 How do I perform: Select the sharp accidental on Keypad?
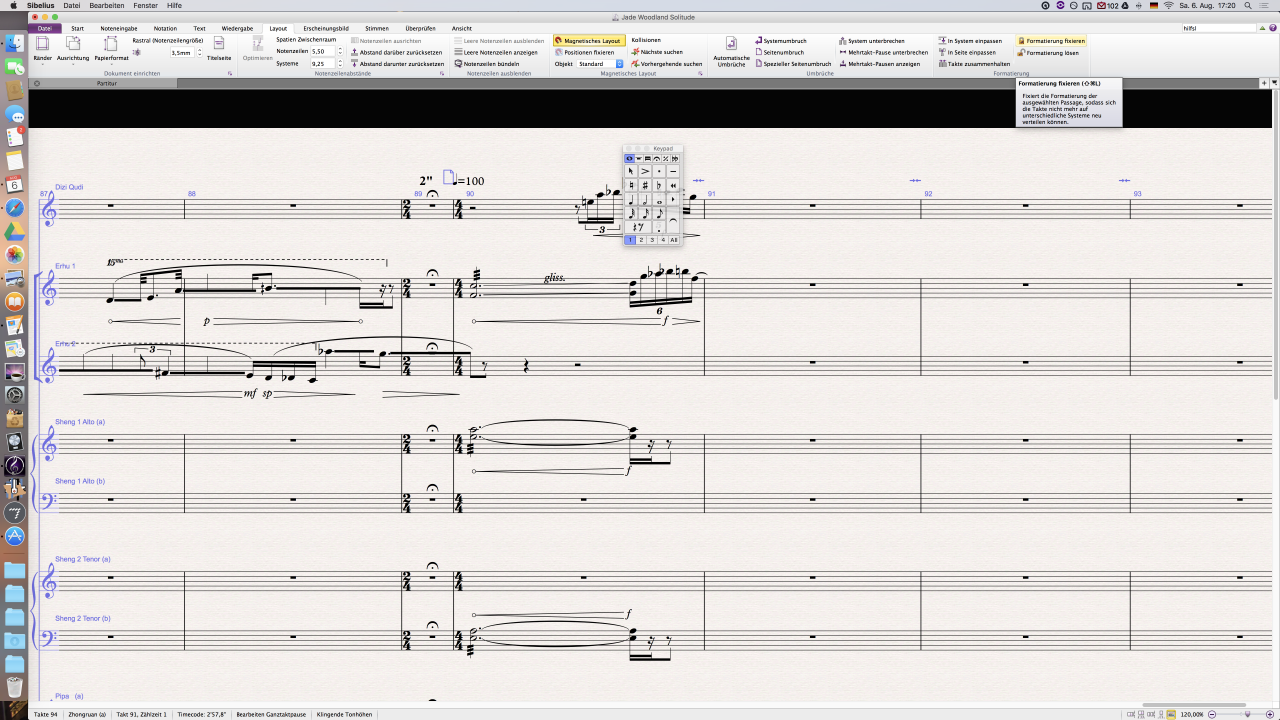(645, 185)
